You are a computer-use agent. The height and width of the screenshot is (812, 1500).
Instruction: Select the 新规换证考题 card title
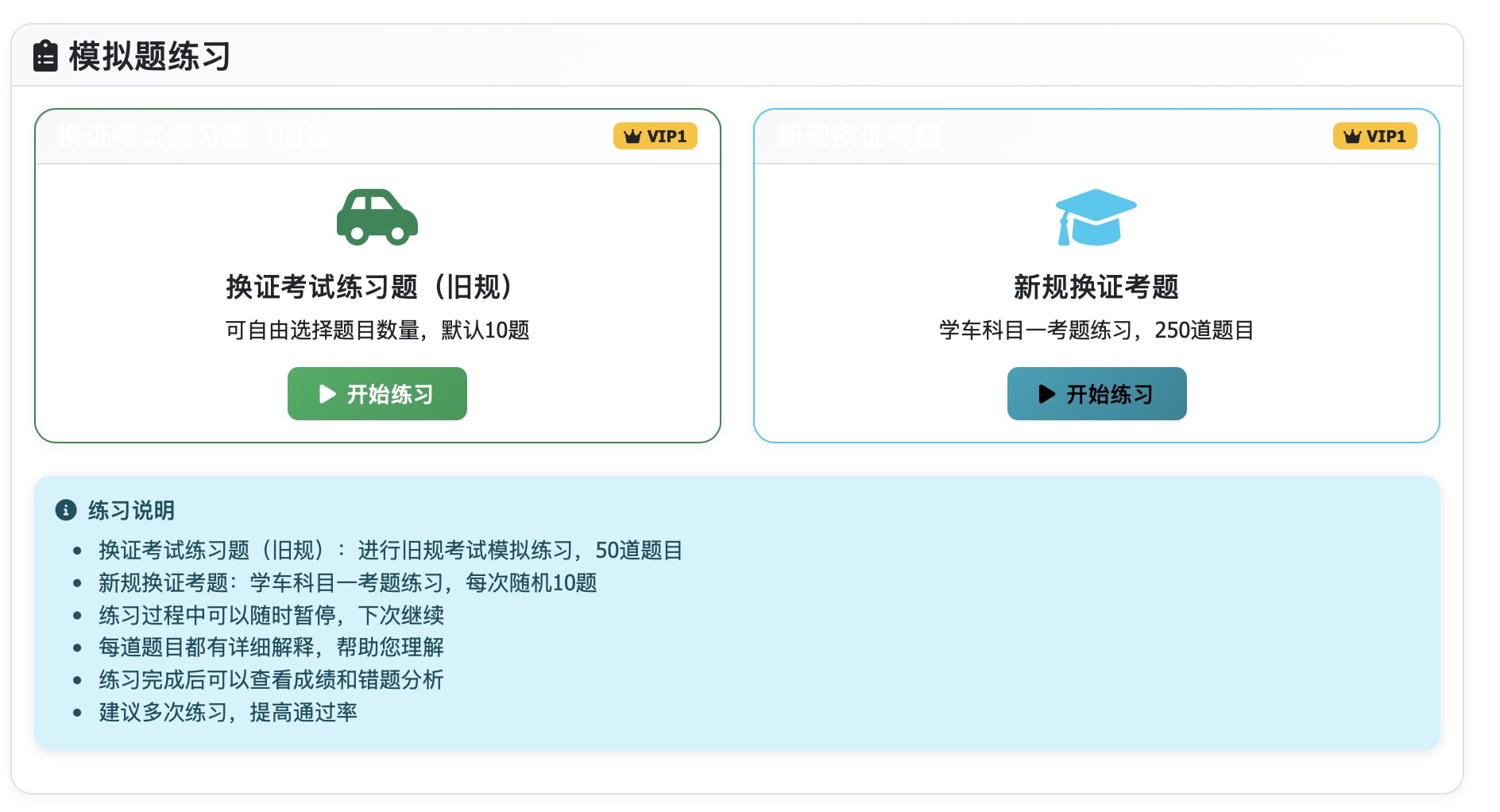pos(1097,288)
